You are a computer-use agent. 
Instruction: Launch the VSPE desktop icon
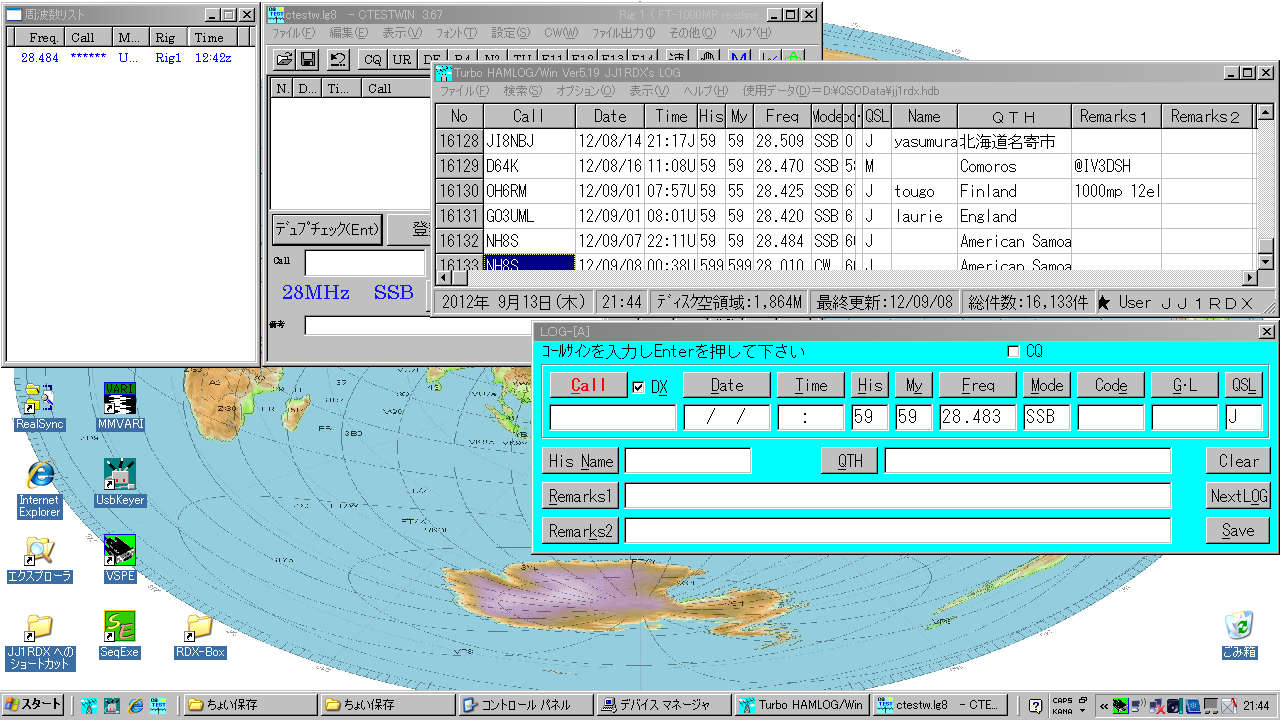120,559
